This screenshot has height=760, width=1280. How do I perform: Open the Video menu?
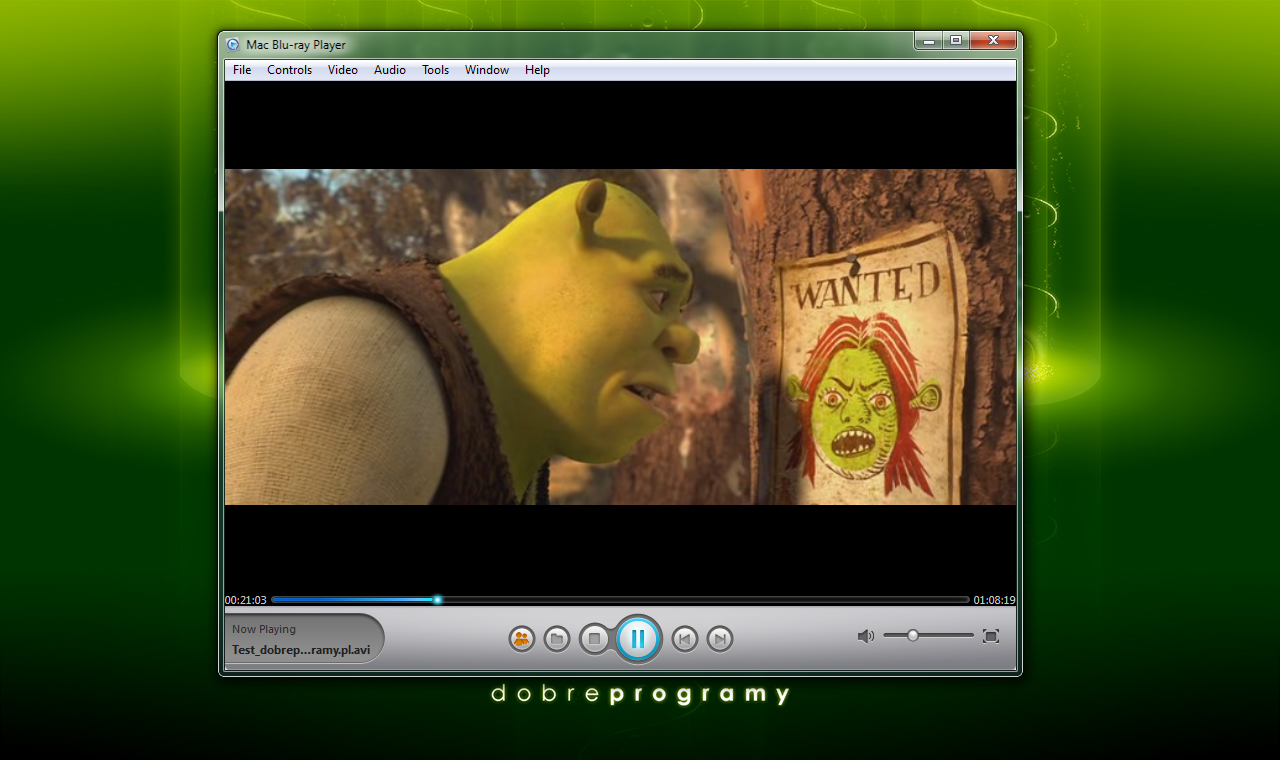[343, 70]
